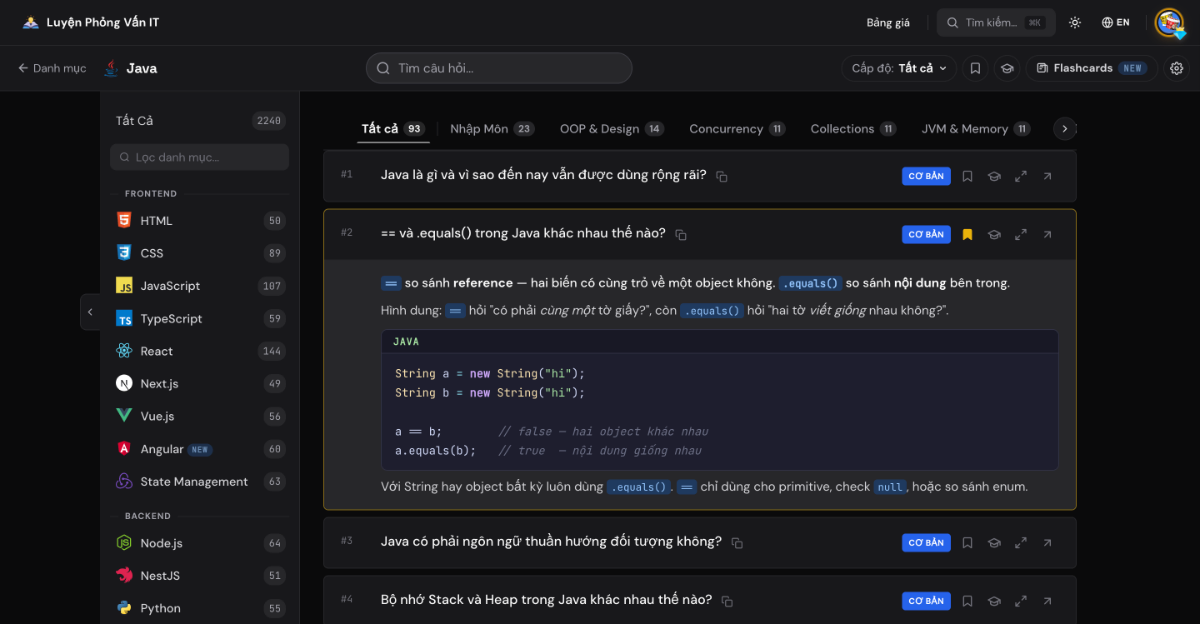The width and height of the screenshot is (1200, 624).
Task: Mark question #1 as learned
Action: [994, 177]
